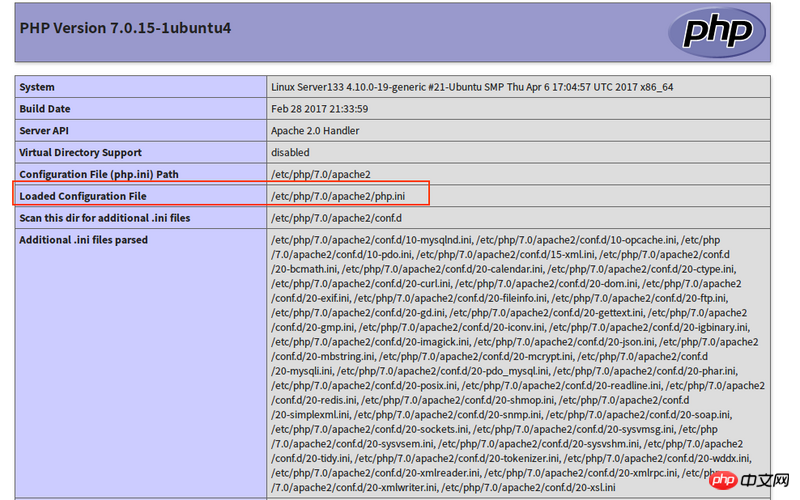This screenshot has width=800, height=500.
Task: Click the 'Additional .ini files parsed' label
Action: [84, 240]
